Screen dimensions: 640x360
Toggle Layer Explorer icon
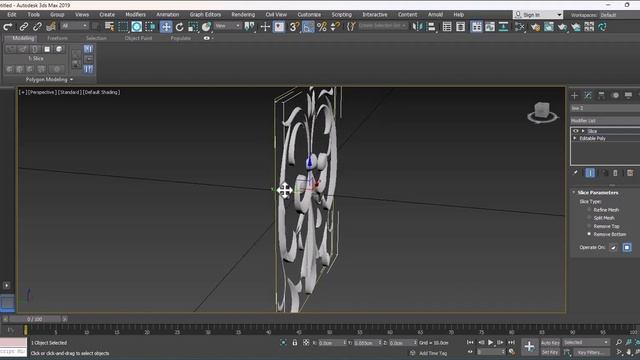(x=460, y=27)
